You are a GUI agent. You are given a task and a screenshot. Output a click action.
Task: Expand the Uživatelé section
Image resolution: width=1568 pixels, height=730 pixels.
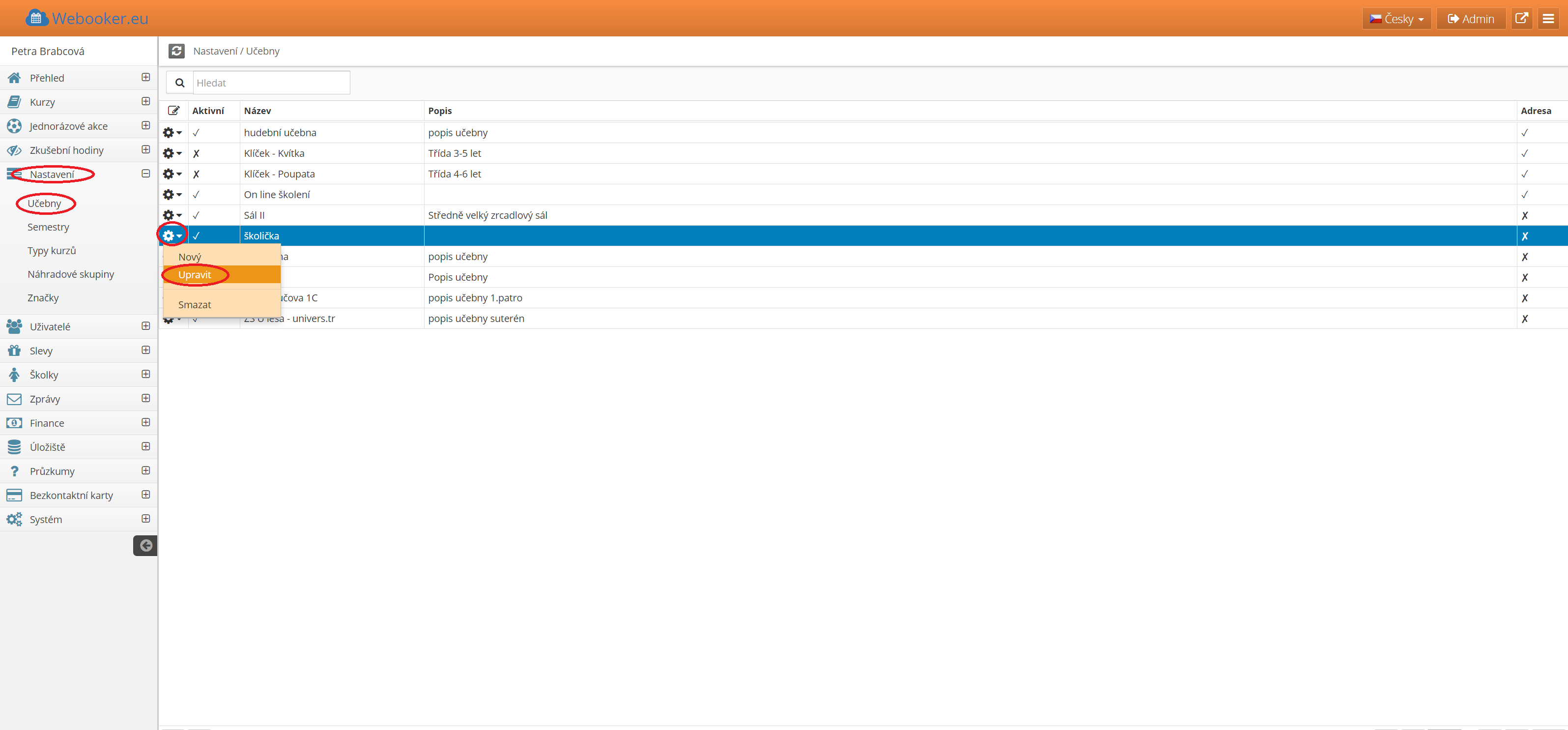point(145,326)
